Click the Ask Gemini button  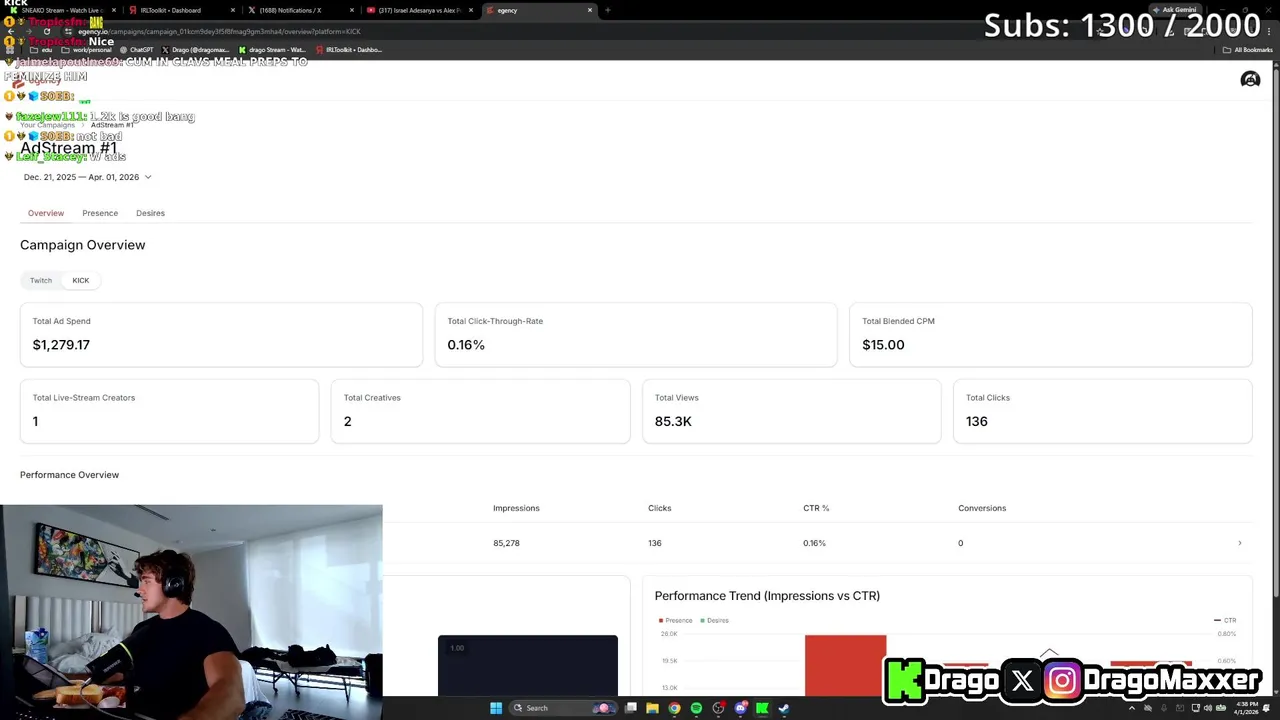point(1174,10)
